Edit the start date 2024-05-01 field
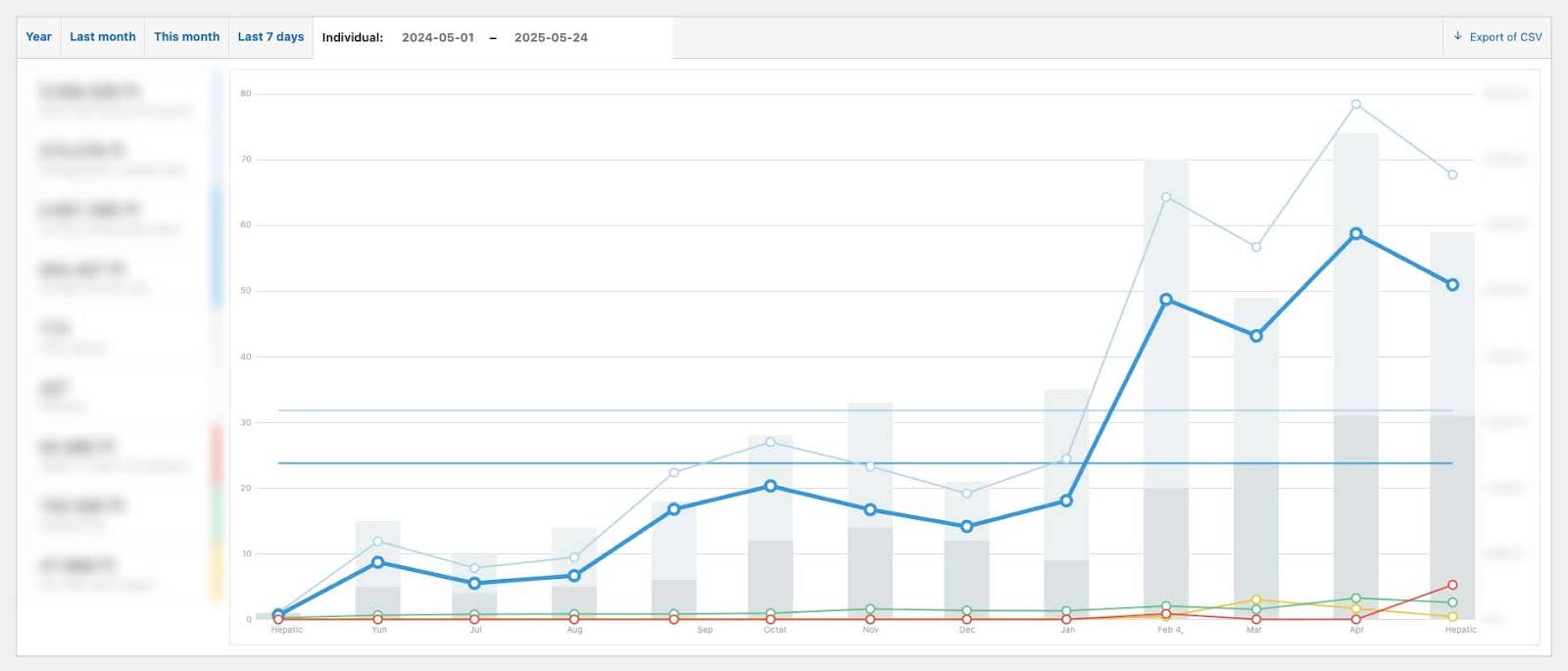 click(x=438, y=37)
